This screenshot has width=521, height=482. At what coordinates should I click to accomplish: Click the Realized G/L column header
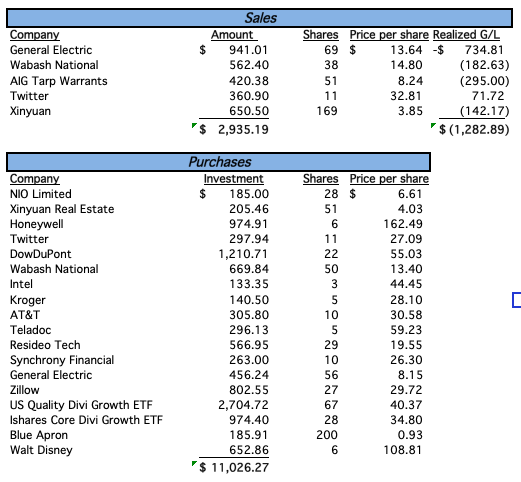(x=466, y=35)
